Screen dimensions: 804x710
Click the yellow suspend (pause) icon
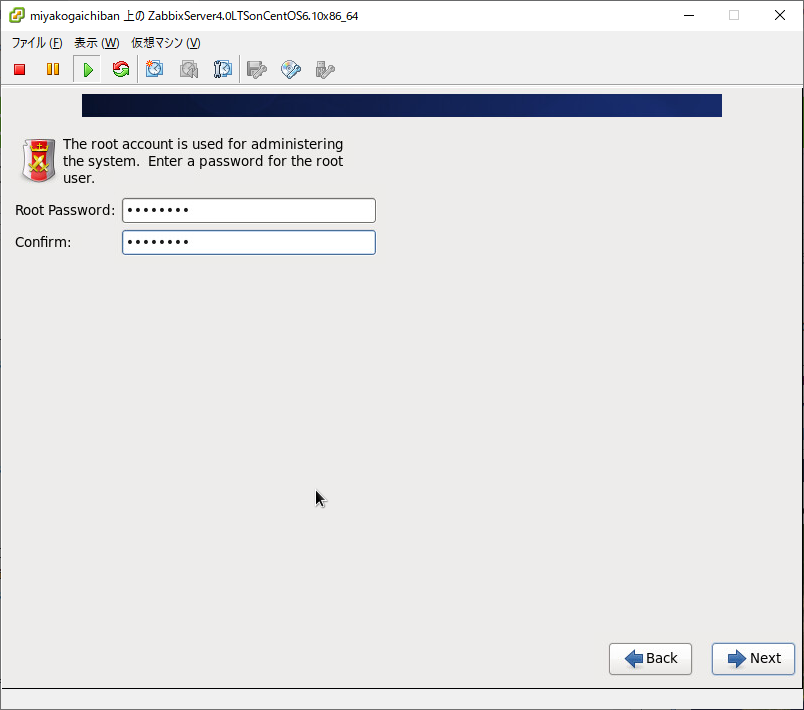pos(53,69)
